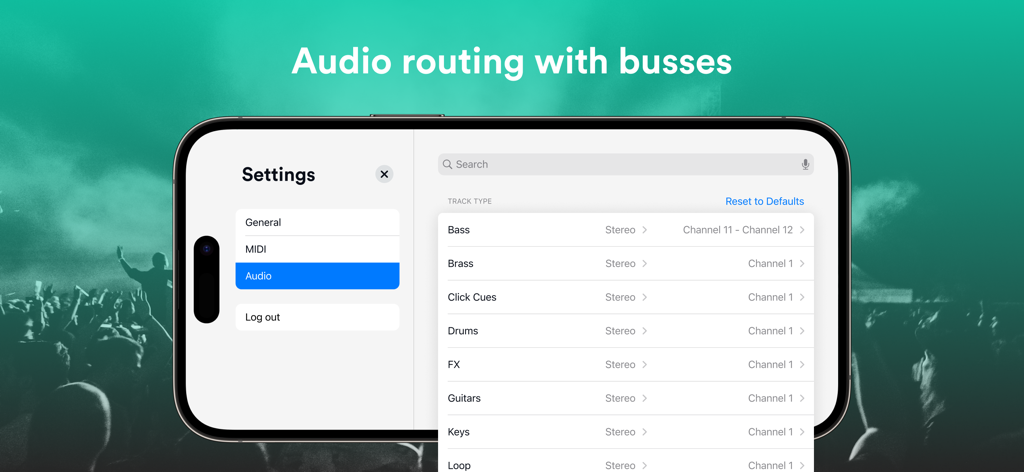Open Channel 1 selector for Drums
The height and width of the screenshot is (472, 1024).
(x=776, y=331)
